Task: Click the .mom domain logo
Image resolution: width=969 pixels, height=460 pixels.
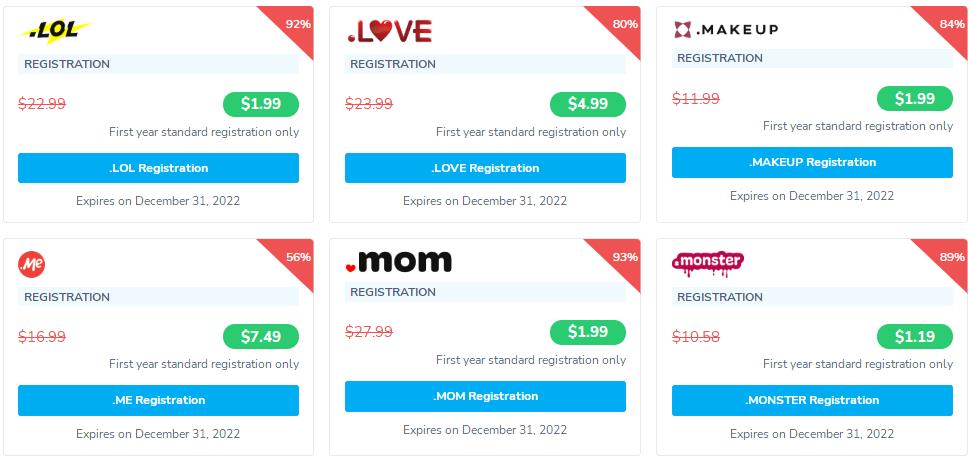Action: (x=398, y=262)
